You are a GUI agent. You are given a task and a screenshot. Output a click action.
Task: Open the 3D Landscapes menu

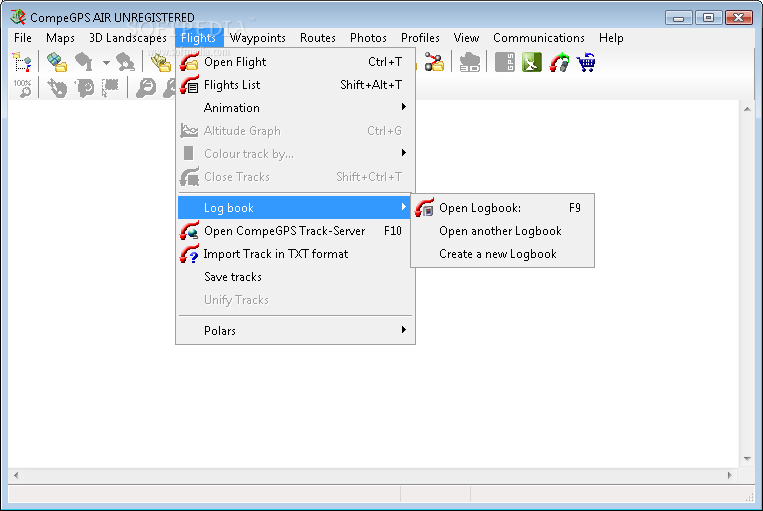[x=127, y=37]
